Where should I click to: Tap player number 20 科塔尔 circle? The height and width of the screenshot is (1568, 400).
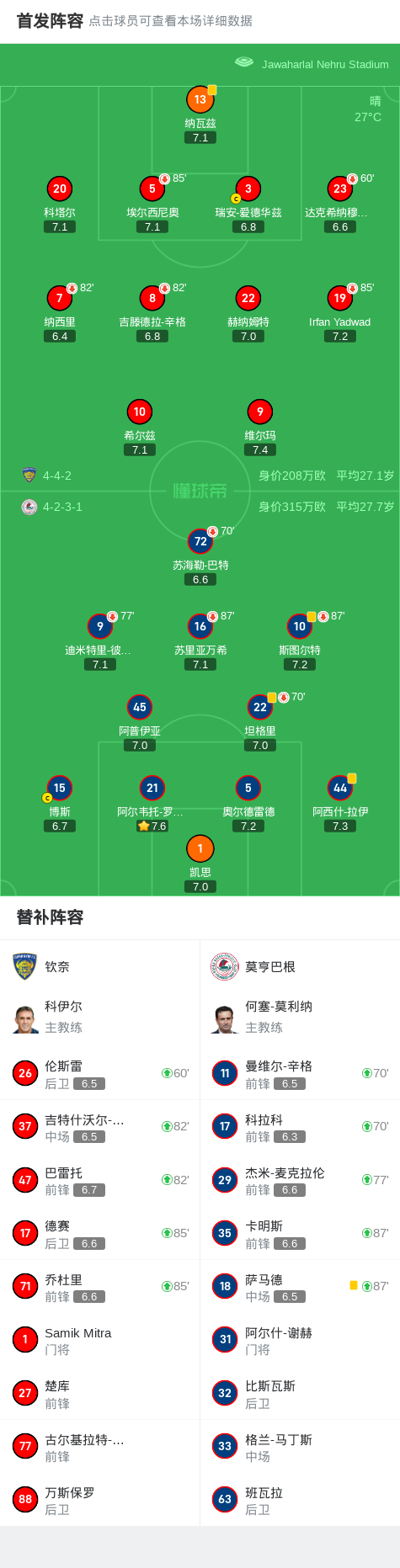pyautogui.click(x=60, y=189)
